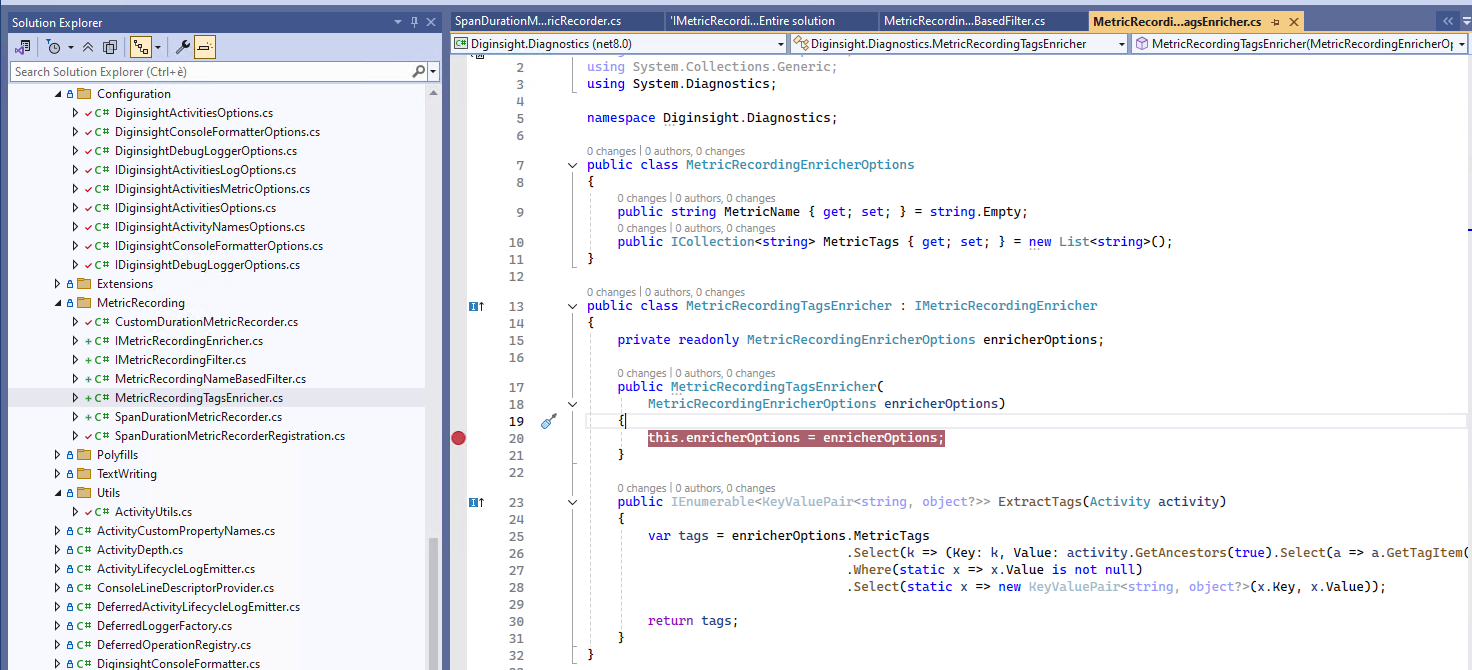Switch to the MetricRecordin...BasedFilter.cs tab
This screenshot has height=670, width=1472.
pyautogui.click(x=964, y=21)
